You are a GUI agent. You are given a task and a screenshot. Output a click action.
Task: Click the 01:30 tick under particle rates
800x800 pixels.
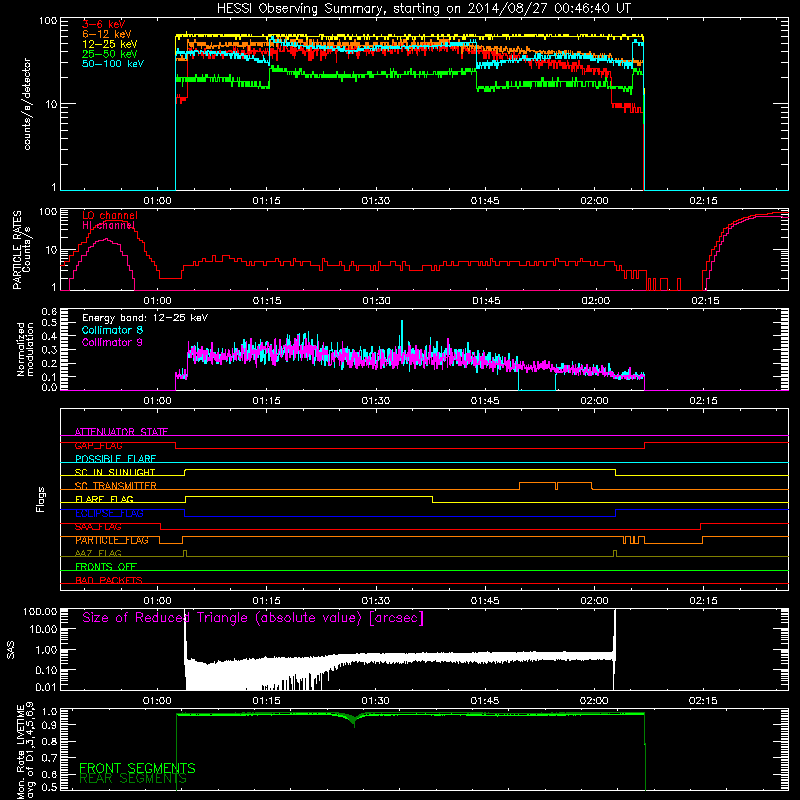(x=377, y=301)
